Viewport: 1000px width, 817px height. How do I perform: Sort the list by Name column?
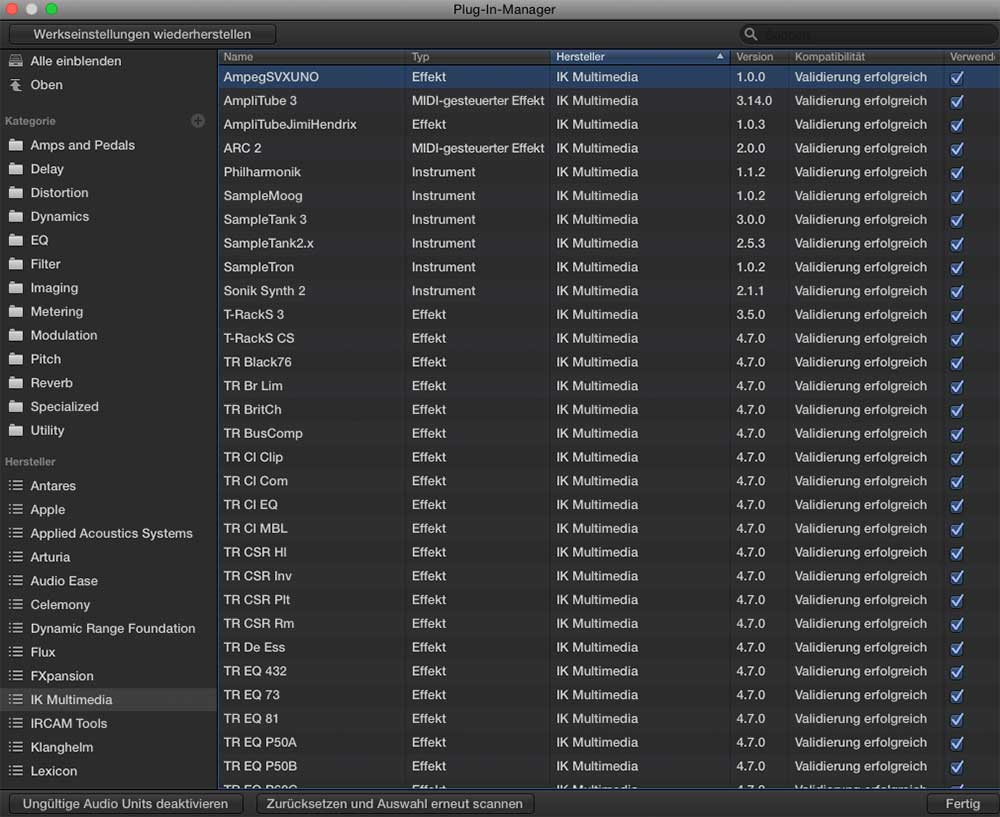point(310,57)
